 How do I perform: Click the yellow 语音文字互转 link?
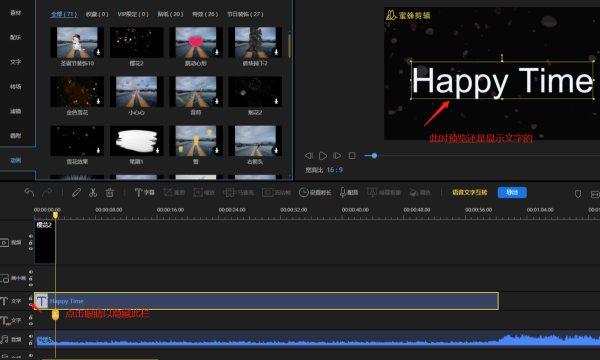[x=470, y=192]
